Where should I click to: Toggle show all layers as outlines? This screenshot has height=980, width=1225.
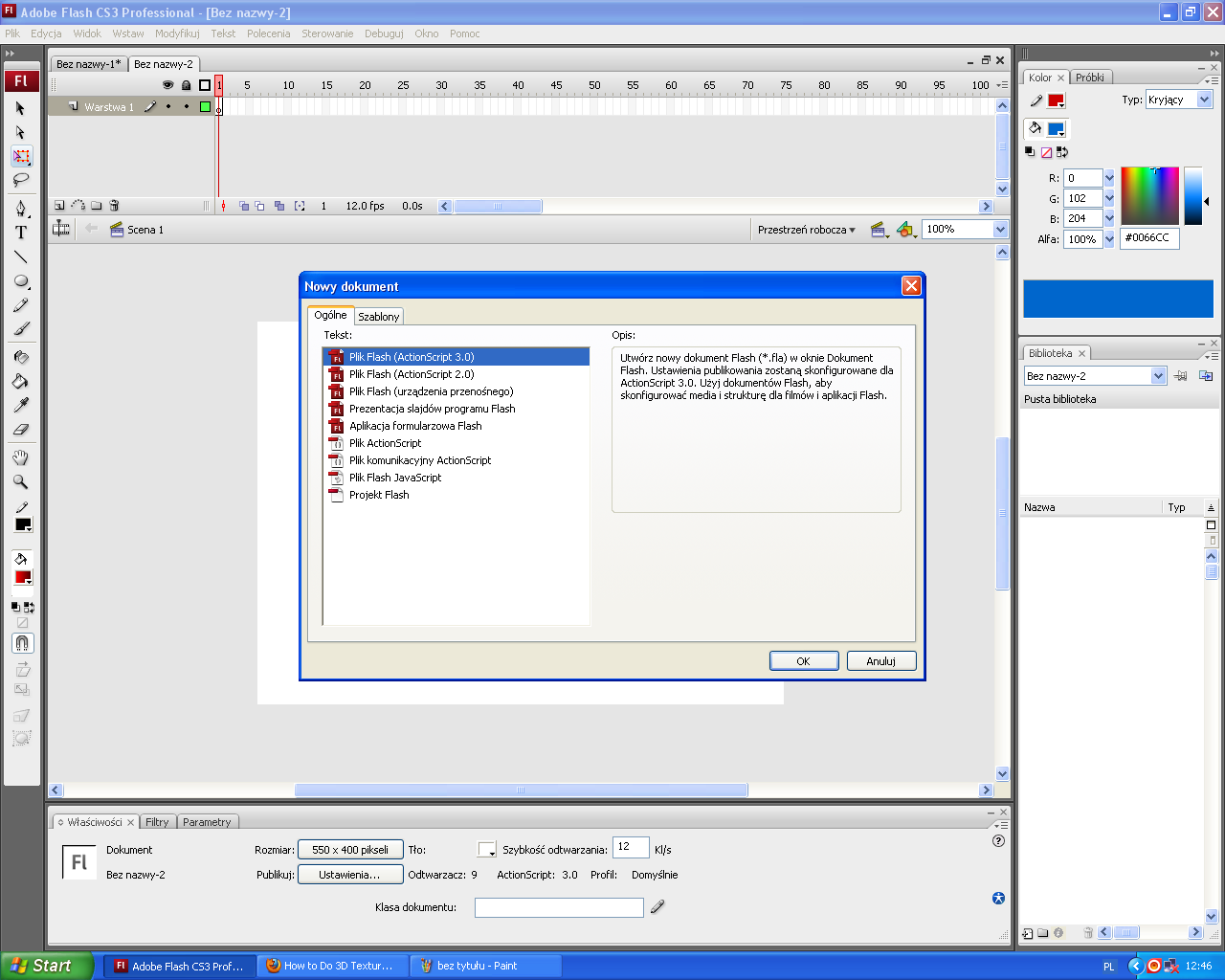pyautogui.click(x=205, y=85)
